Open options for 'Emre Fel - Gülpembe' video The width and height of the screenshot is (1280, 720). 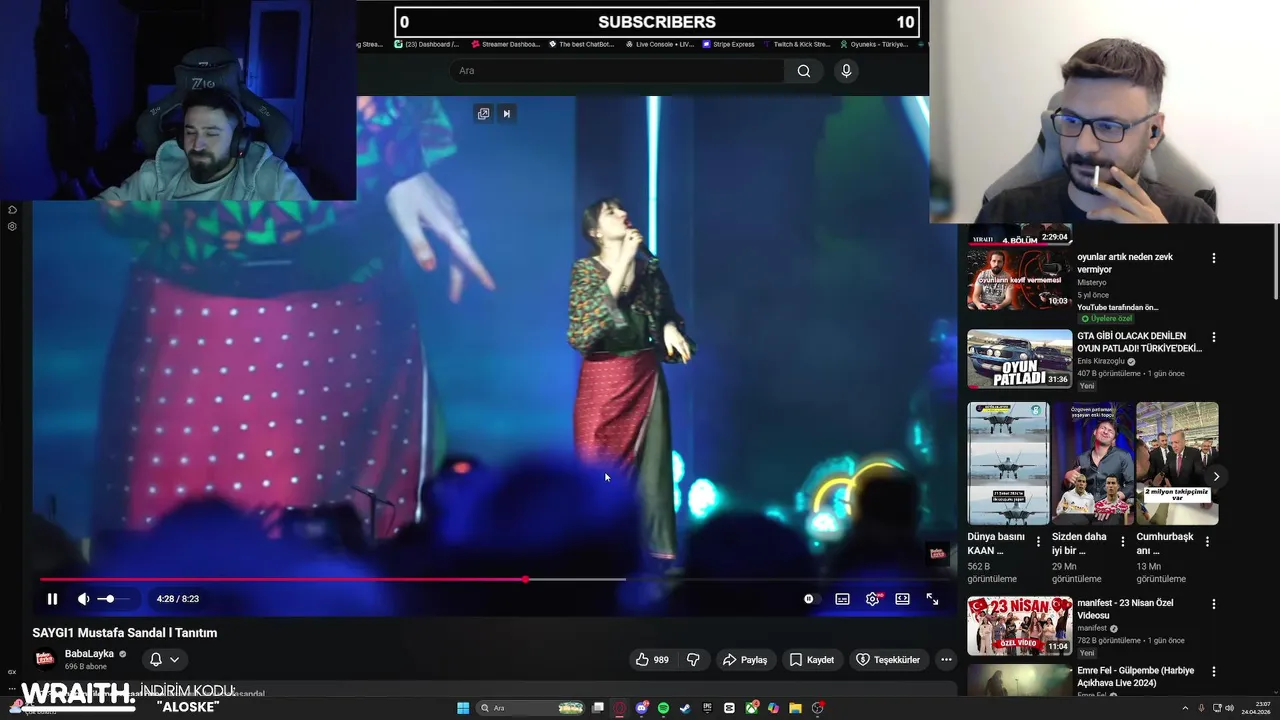click(x=1214, y=672)
